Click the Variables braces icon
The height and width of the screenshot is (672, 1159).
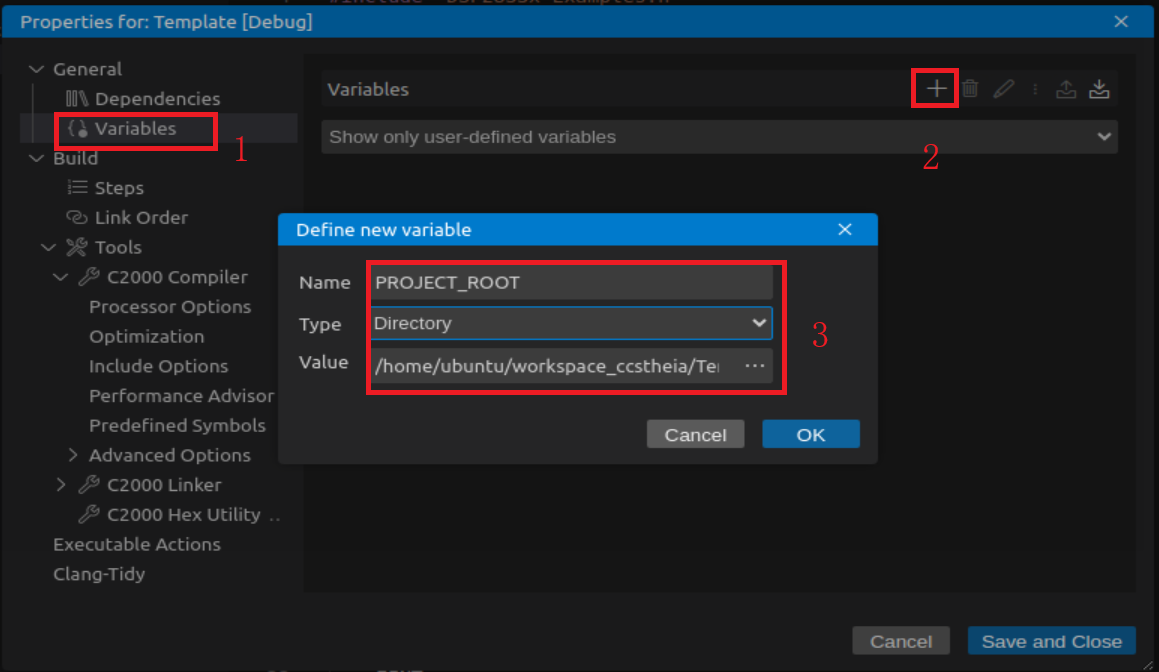point(78,129)
